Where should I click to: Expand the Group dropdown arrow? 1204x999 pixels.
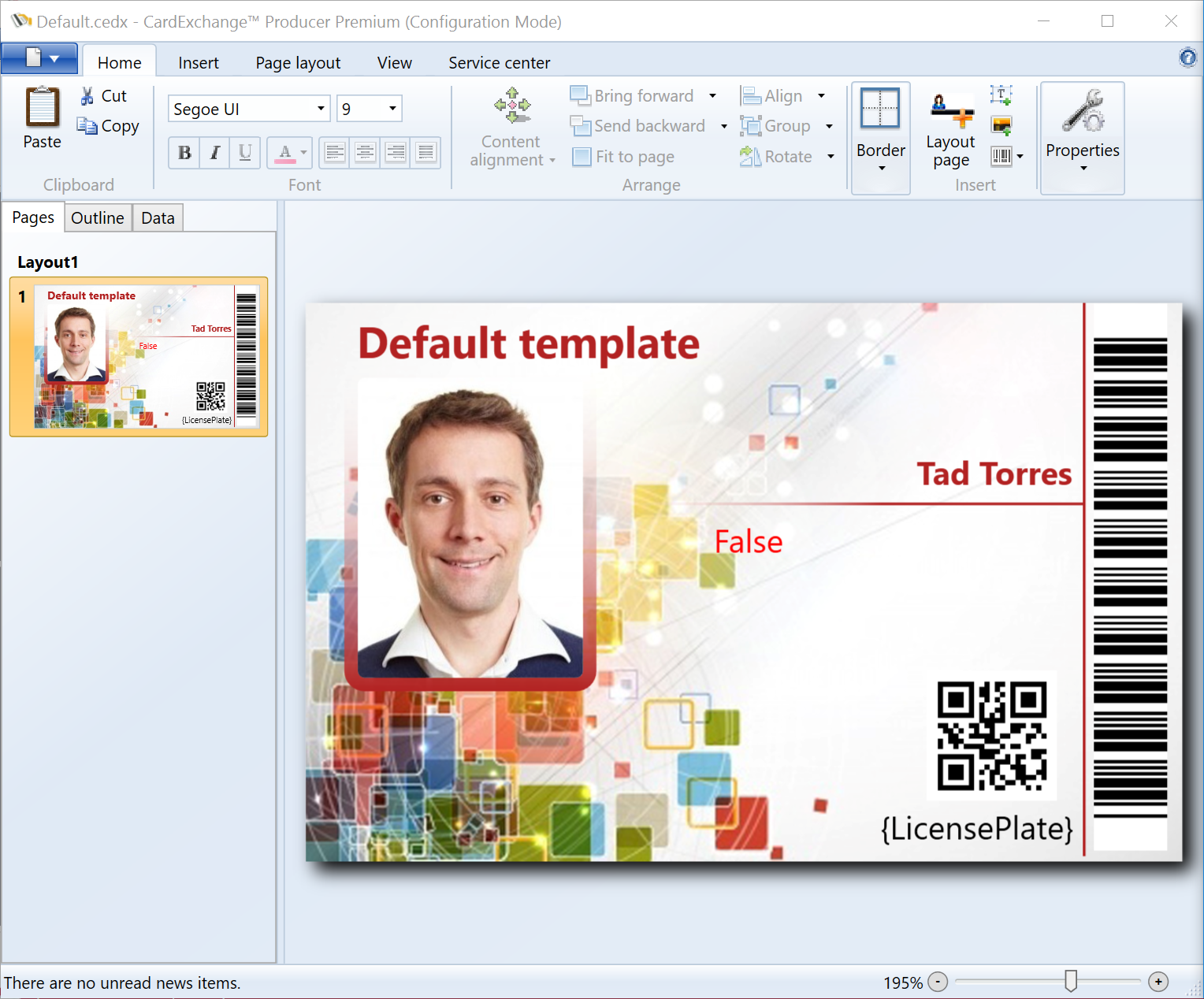[829, 126]
